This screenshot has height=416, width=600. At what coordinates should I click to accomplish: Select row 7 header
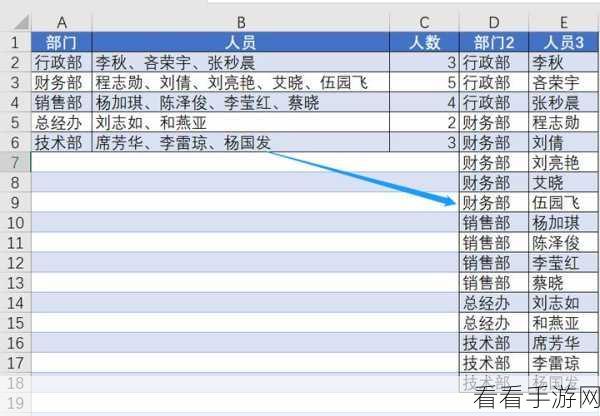click(15, 162)
